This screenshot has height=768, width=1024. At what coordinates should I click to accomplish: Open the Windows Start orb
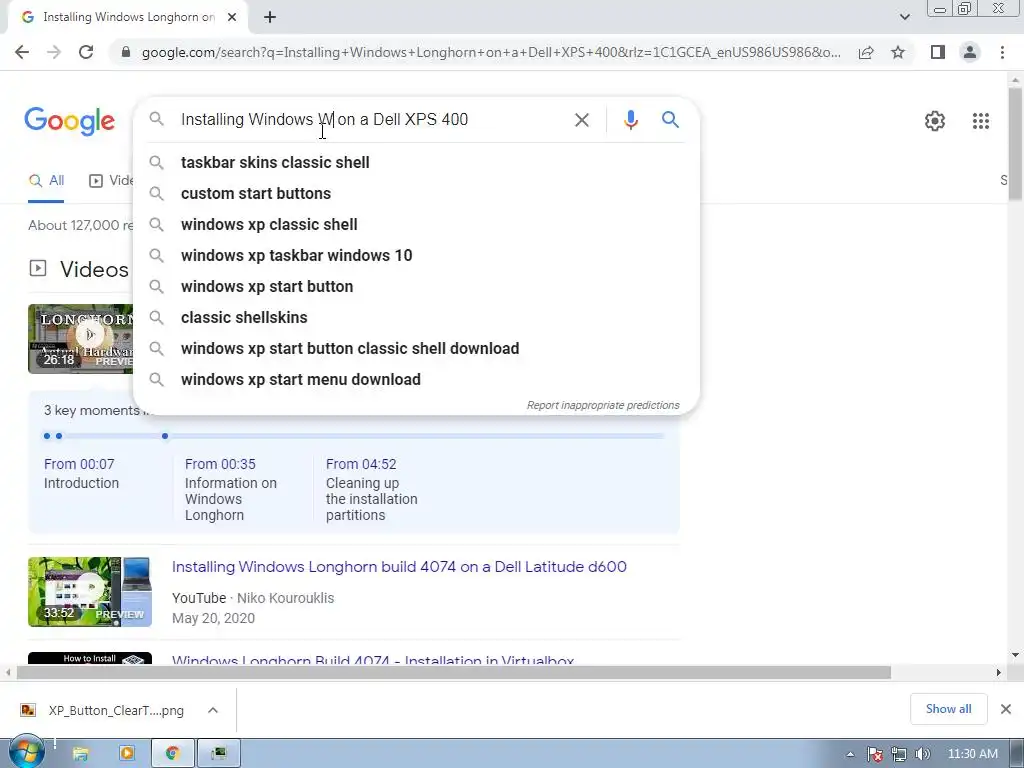[27, 752]
